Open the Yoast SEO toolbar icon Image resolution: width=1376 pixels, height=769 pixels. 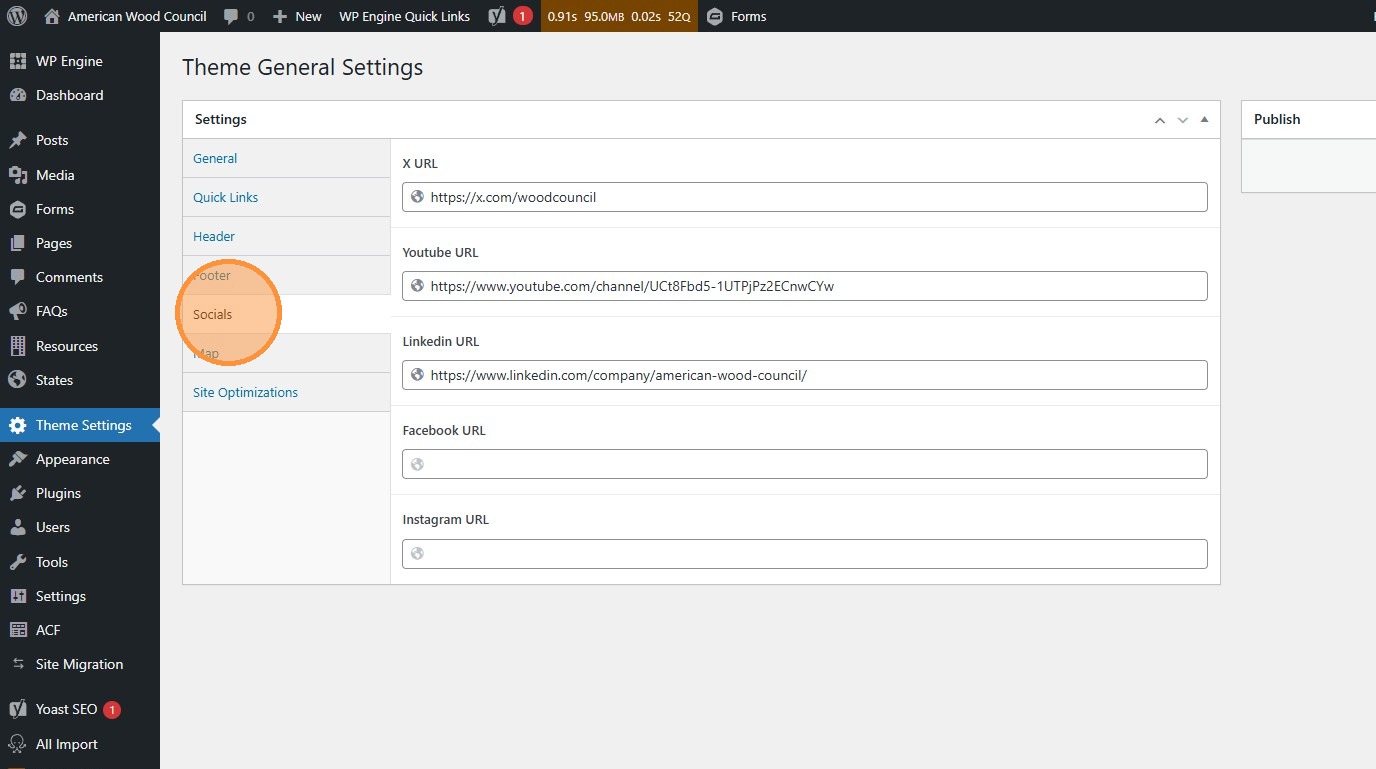[x=497, y=16]
